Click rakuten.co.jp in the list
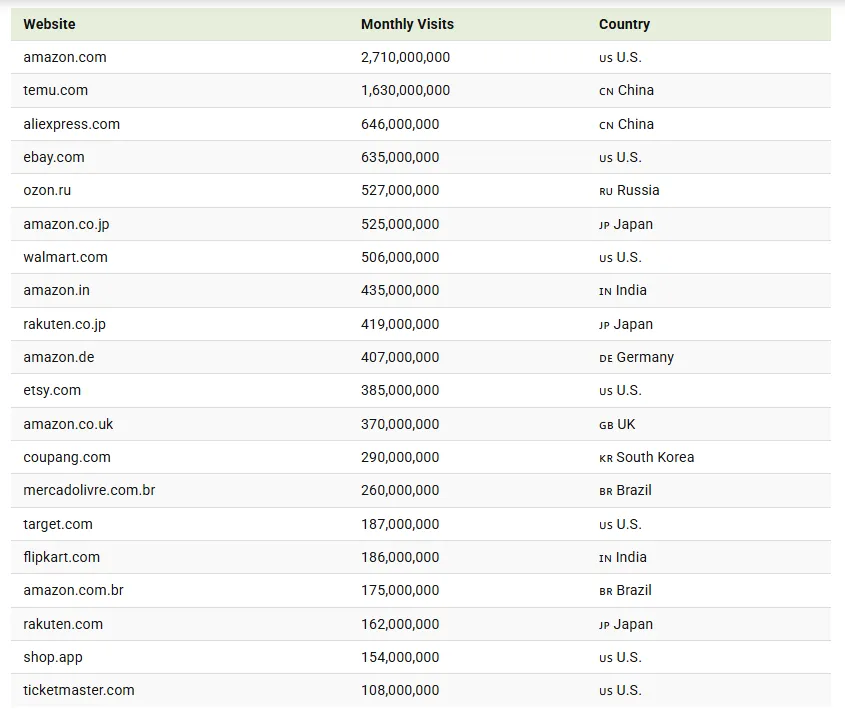 (x=64, y=324)
